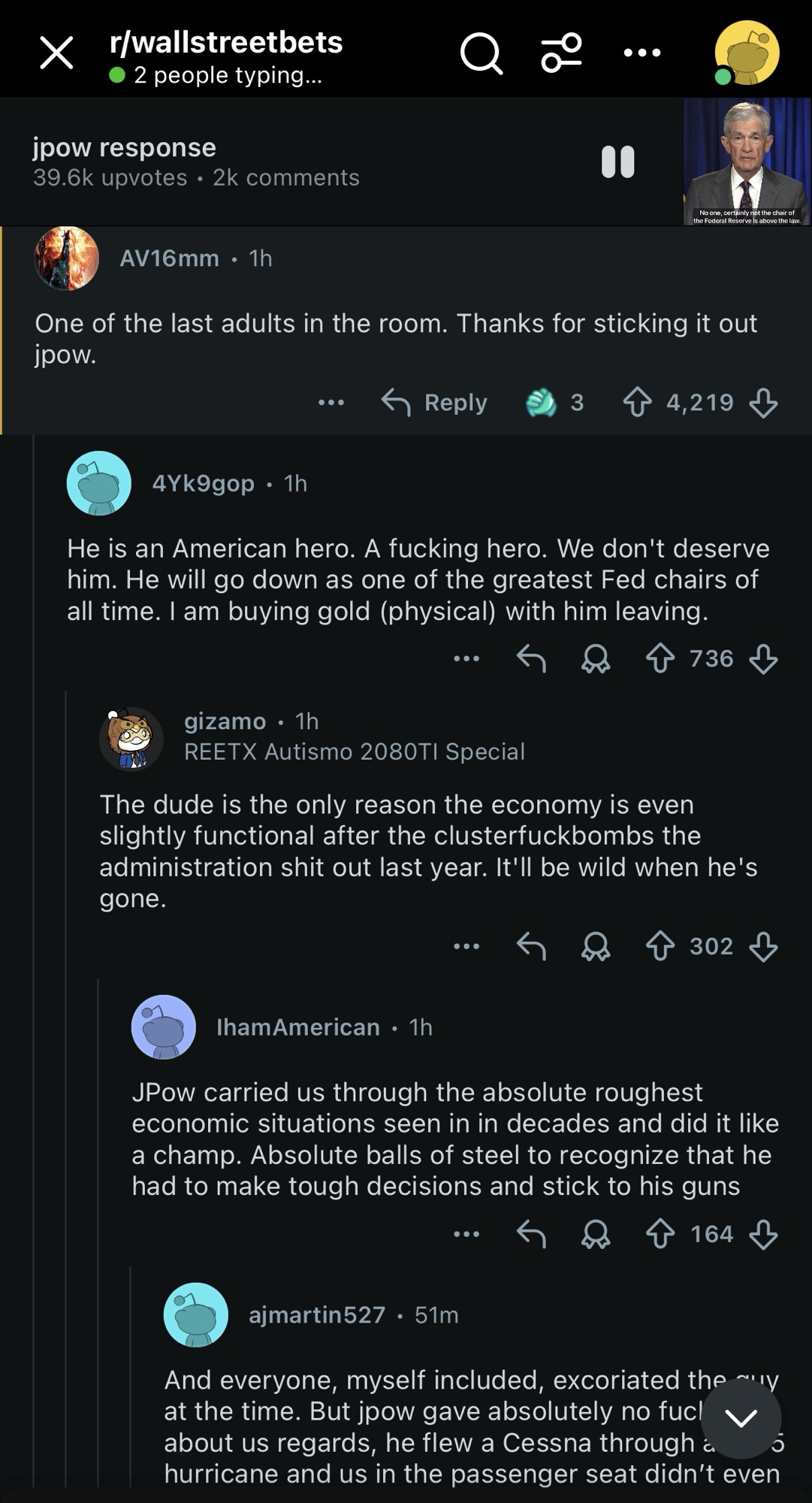Tap the yellow profile avatar
Screen dimensions: 812x1503
(747, 53)
